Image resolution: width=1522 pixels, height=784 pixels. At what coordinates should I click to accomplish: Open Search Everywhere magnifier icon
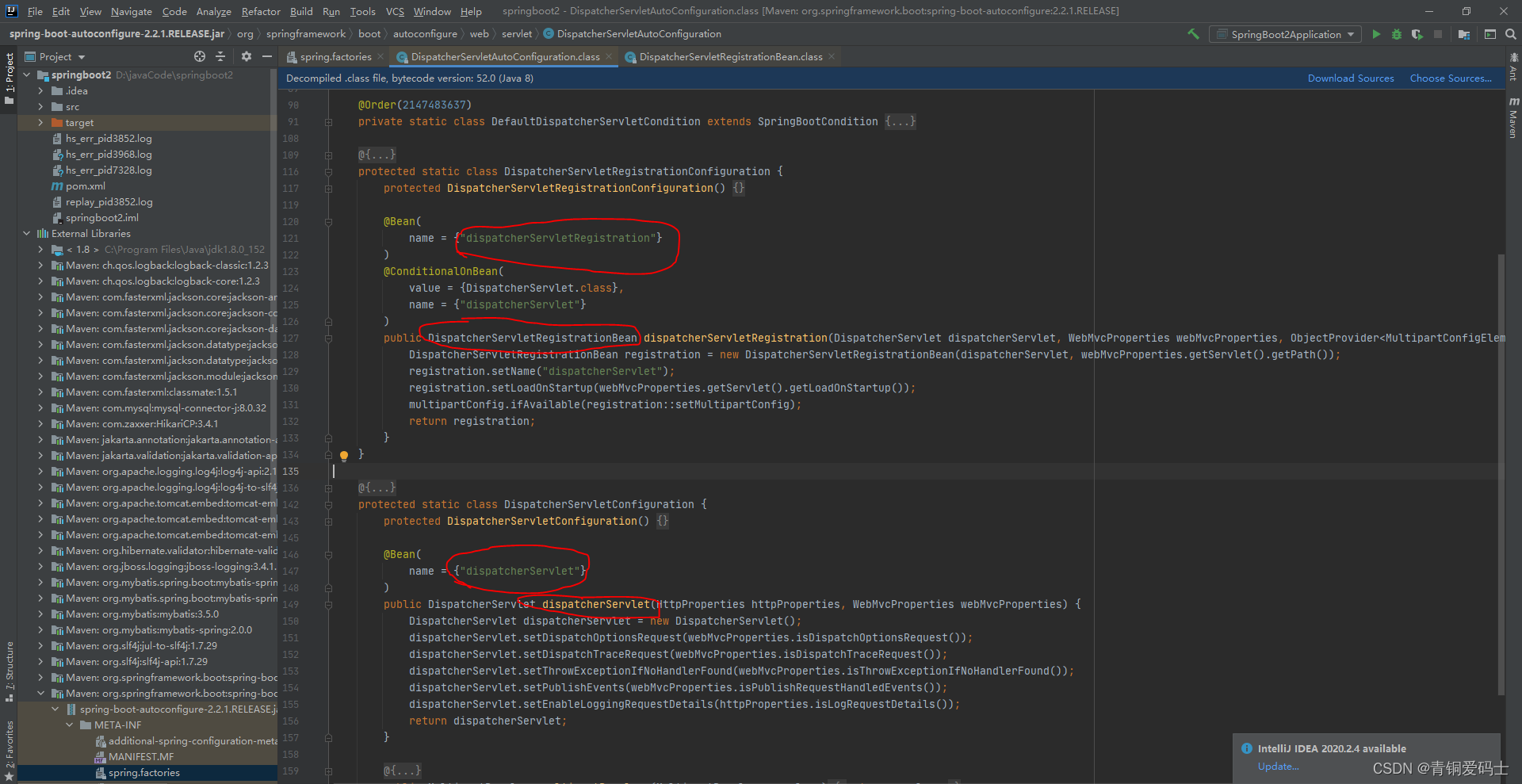[1511, 34]
